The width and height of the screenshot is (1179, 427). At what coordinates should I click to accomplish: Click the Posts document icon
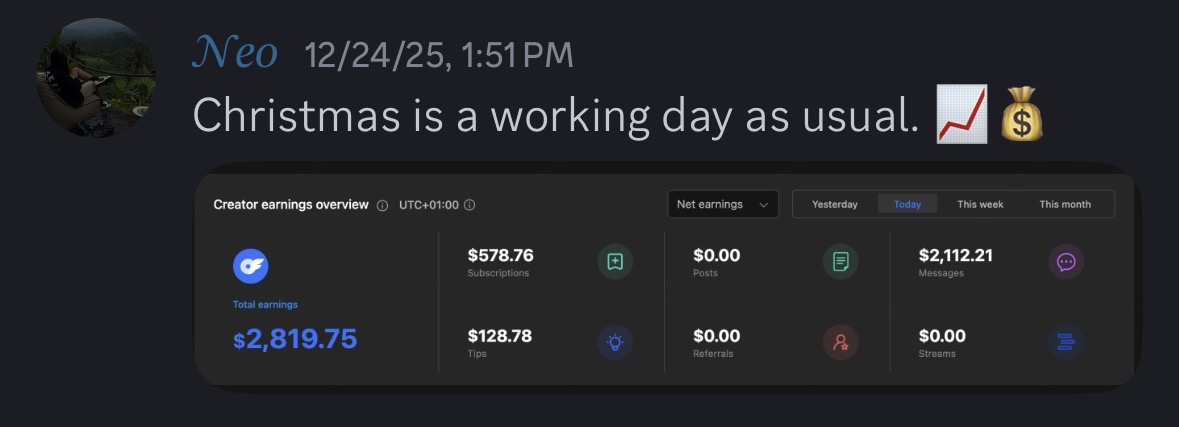point(841,262)
